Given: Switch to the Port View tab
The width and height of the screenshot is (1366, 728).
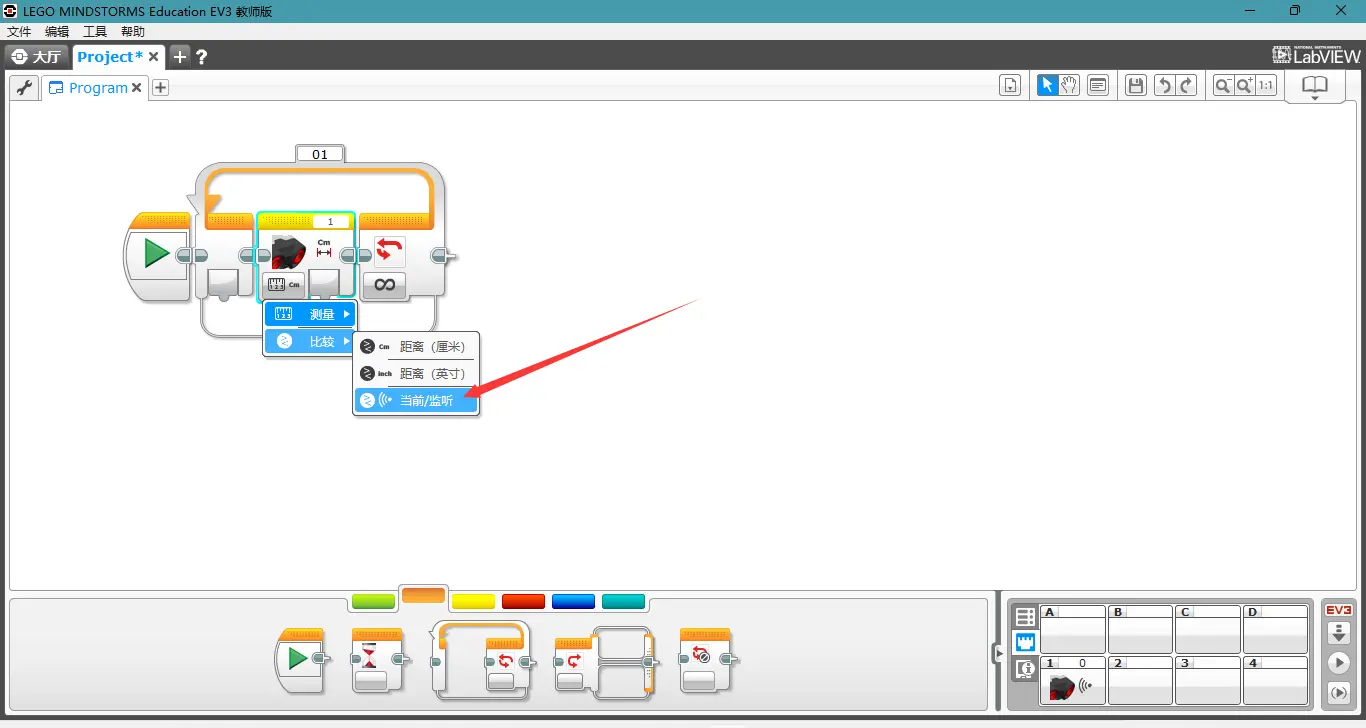Looking at the screenshot, I should point(1025,642).
